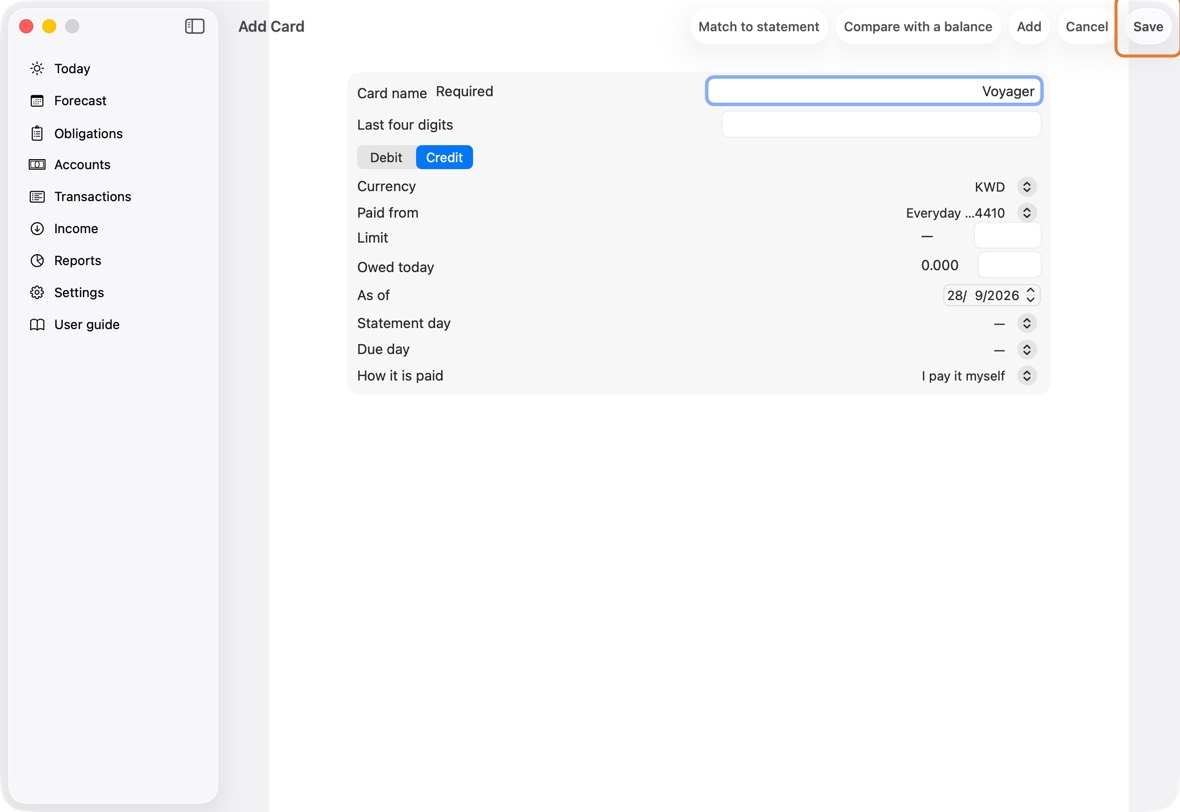Click the Income arrow-circle icon
The width and height of the screenshot is (1180, 812).
coord(37,229)
